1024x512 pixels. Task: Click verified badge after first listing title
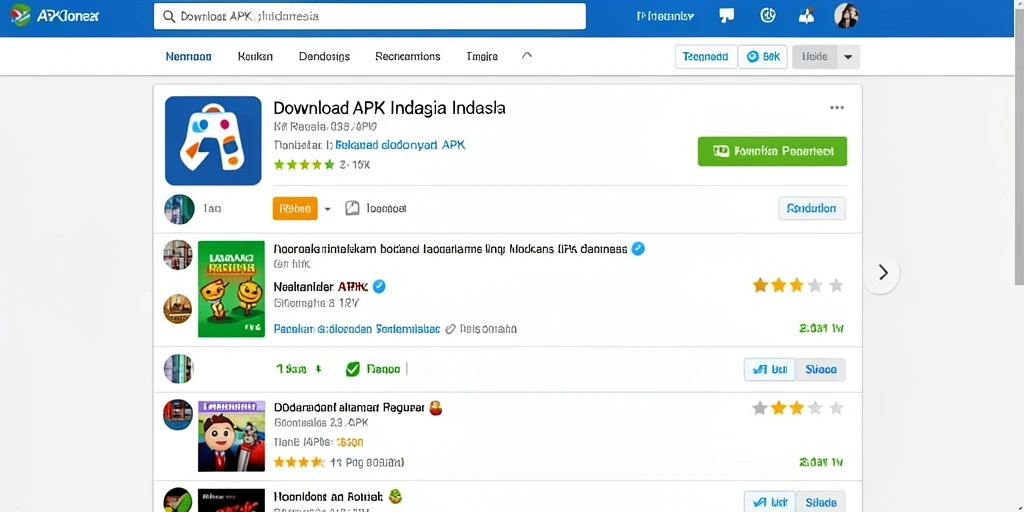coord(639,249)
